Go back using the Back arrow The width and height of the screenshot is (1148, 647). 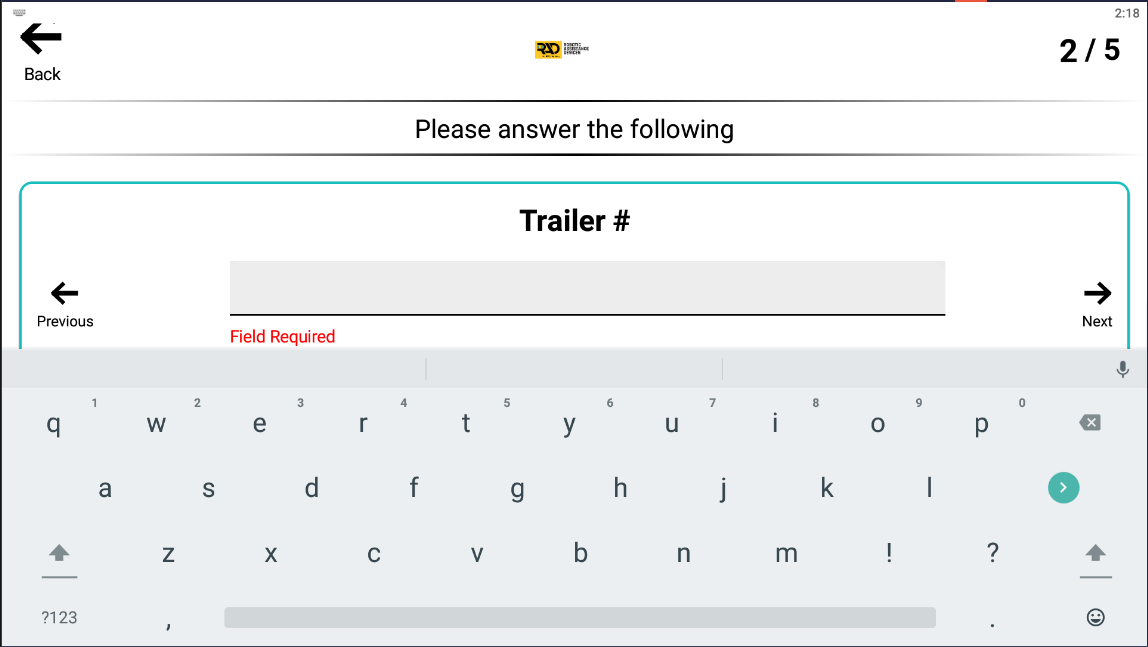pyautogui.click(x=41, y=40)
